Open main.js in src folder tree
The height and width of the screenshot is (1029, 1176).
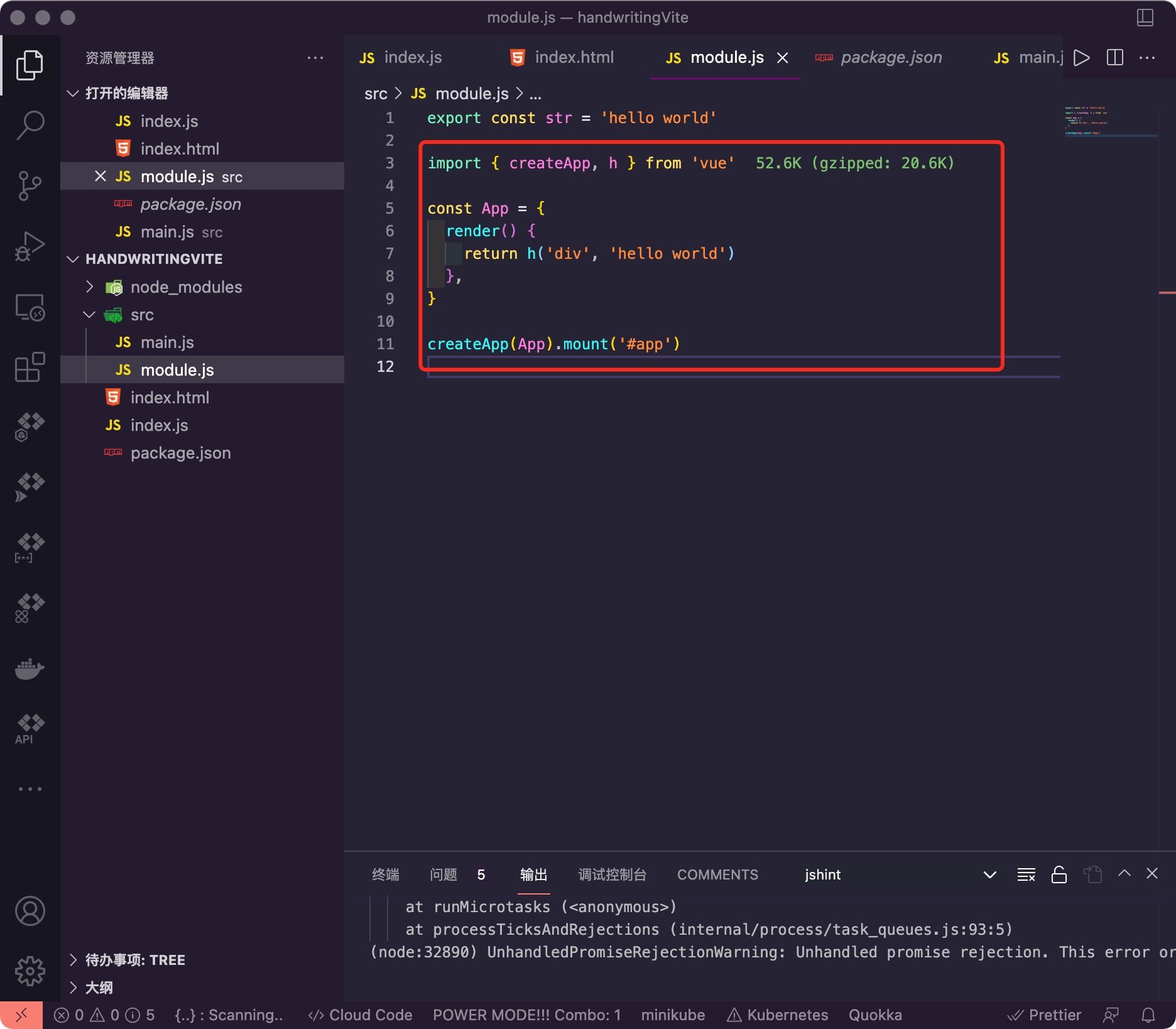click(x=202, y=342)
